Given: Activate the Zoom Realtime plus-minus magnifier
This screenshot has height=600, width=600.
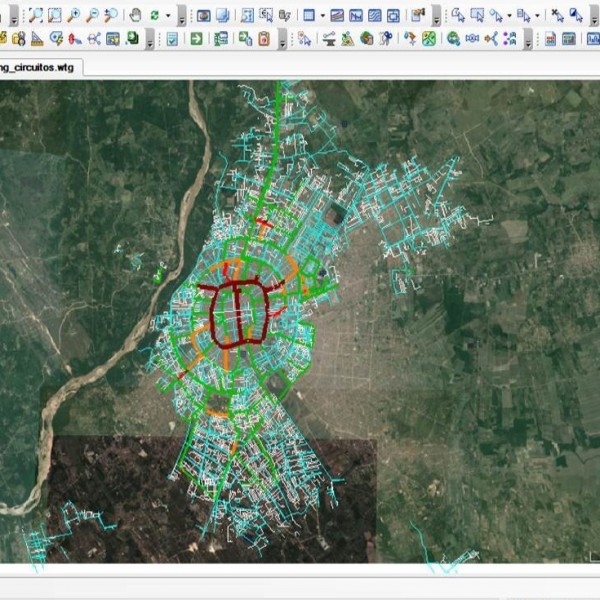Looking at the screenshot, I should point(111,15).
